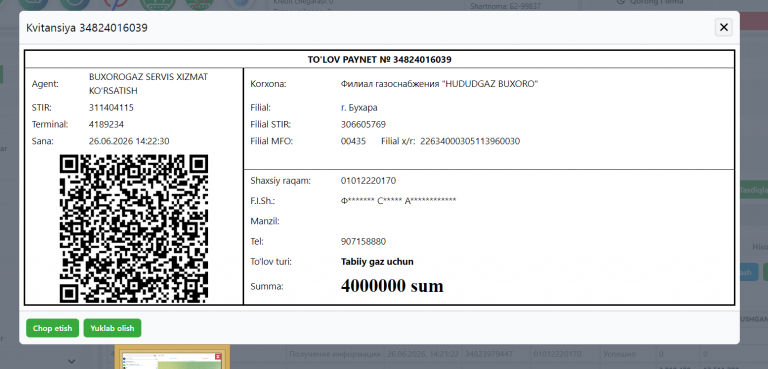Click the payment QR code image

[134, 228]
